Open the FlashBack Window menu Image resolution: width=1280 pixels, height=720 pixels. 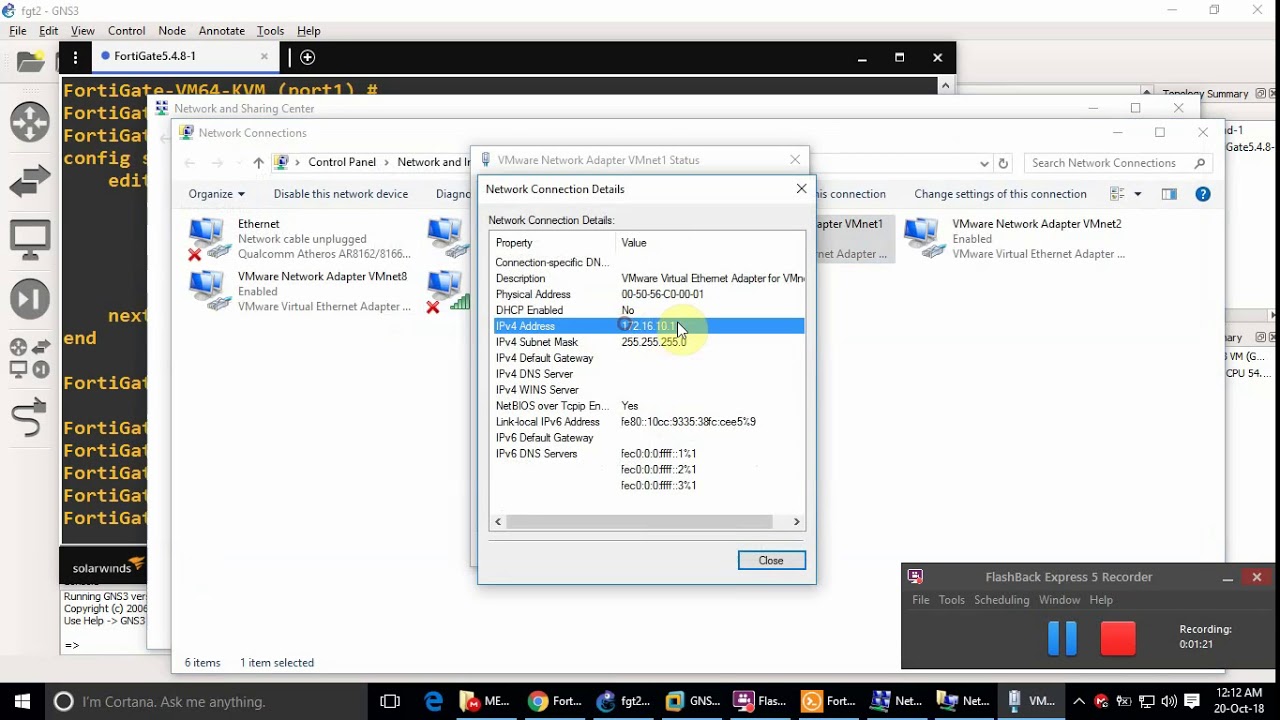pos(1059,600)
